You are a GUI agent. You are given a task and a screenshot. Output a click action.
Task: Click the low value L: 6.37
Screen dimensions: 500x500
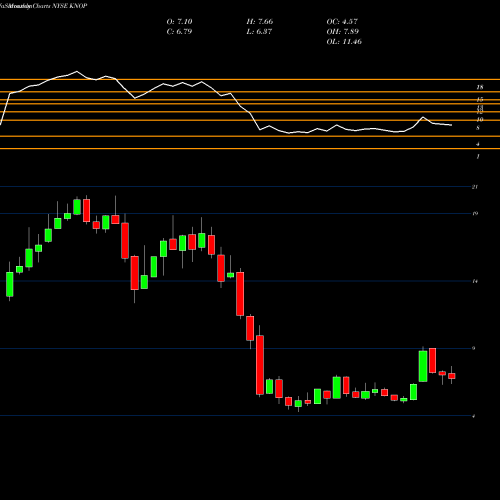tap(259, 32)
